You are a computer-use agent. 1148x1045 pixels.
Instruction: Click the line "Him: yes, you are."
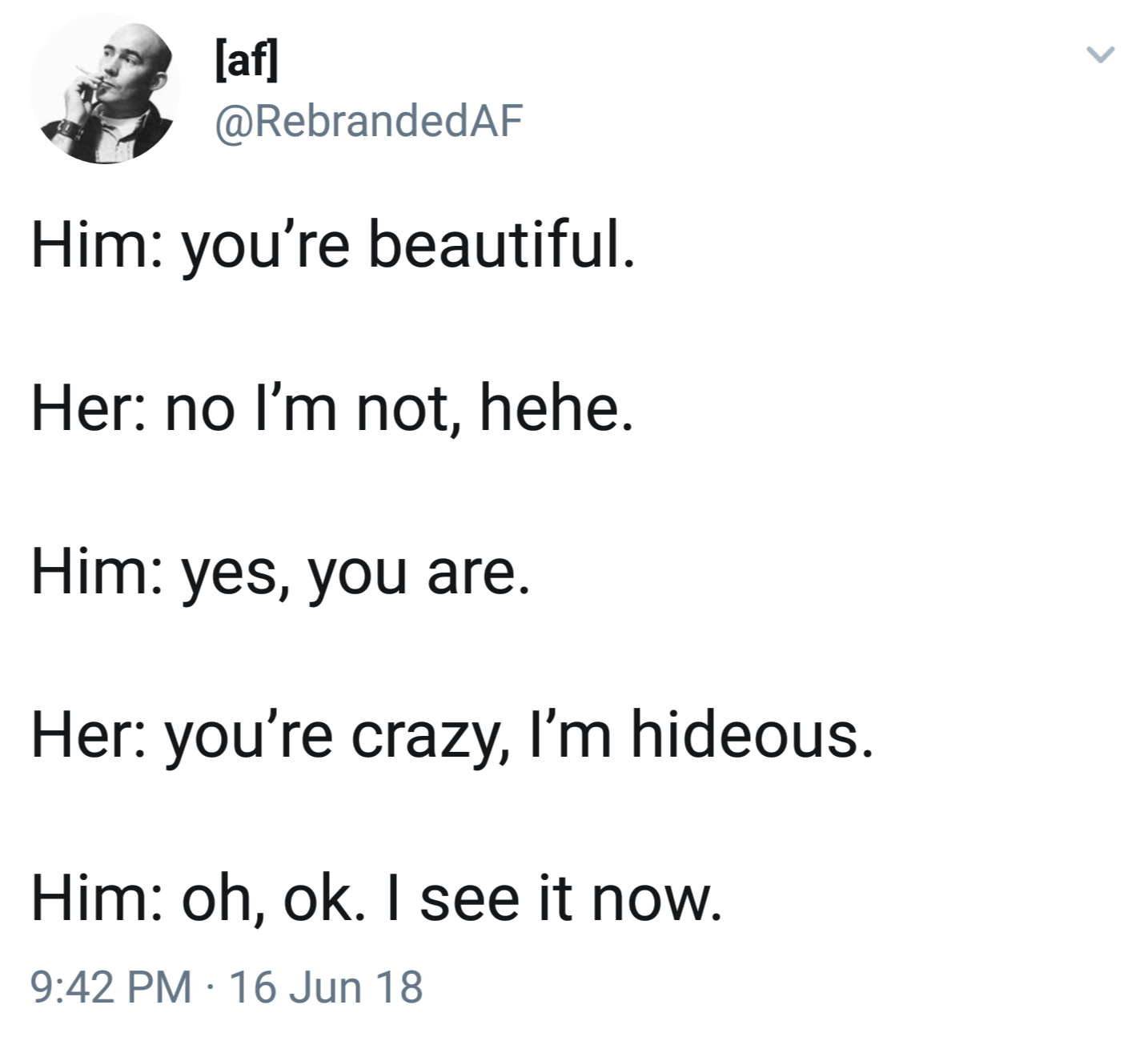tap(280, 573)
